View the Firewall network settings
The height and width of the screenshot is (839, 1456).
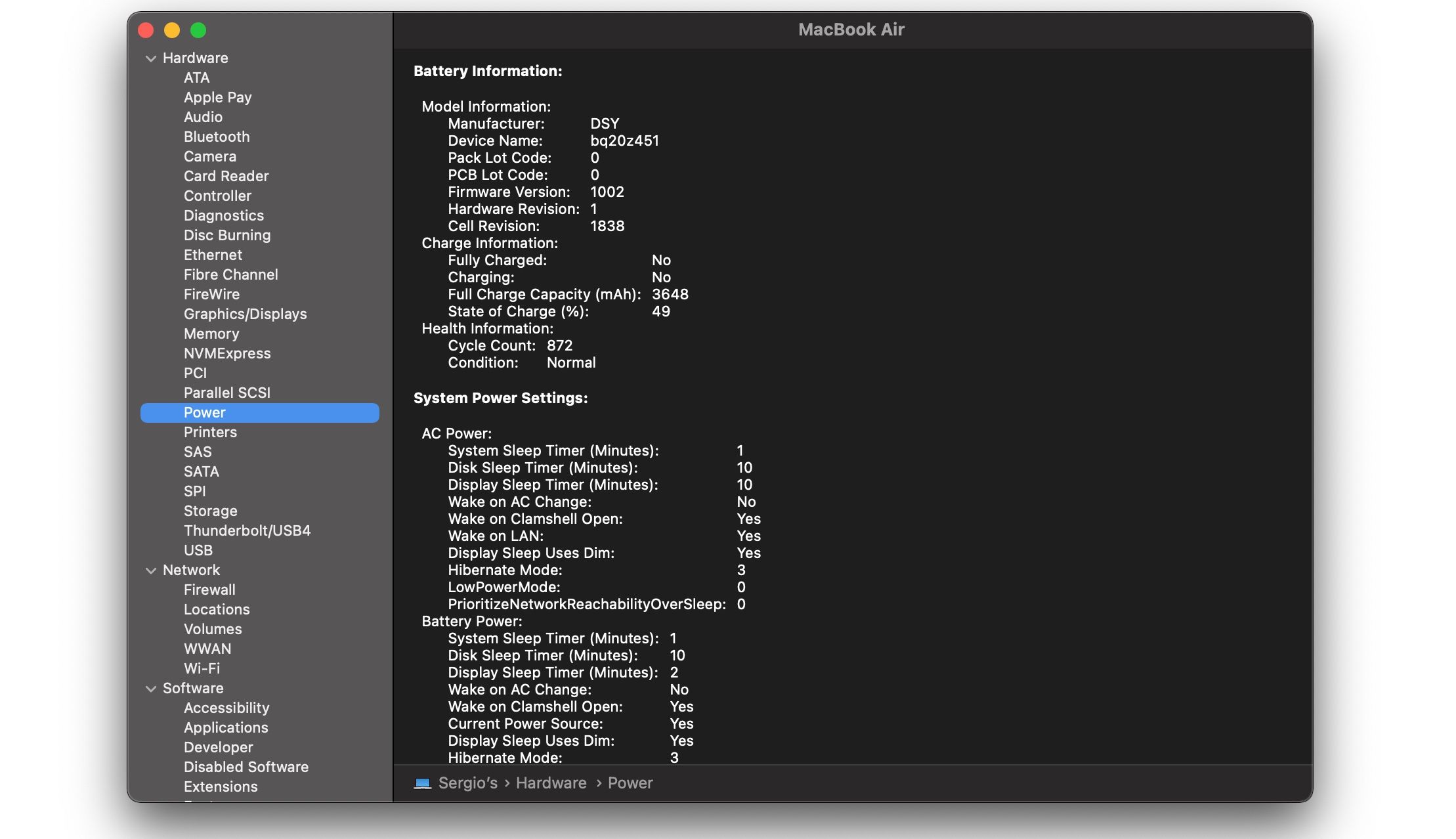209,590
